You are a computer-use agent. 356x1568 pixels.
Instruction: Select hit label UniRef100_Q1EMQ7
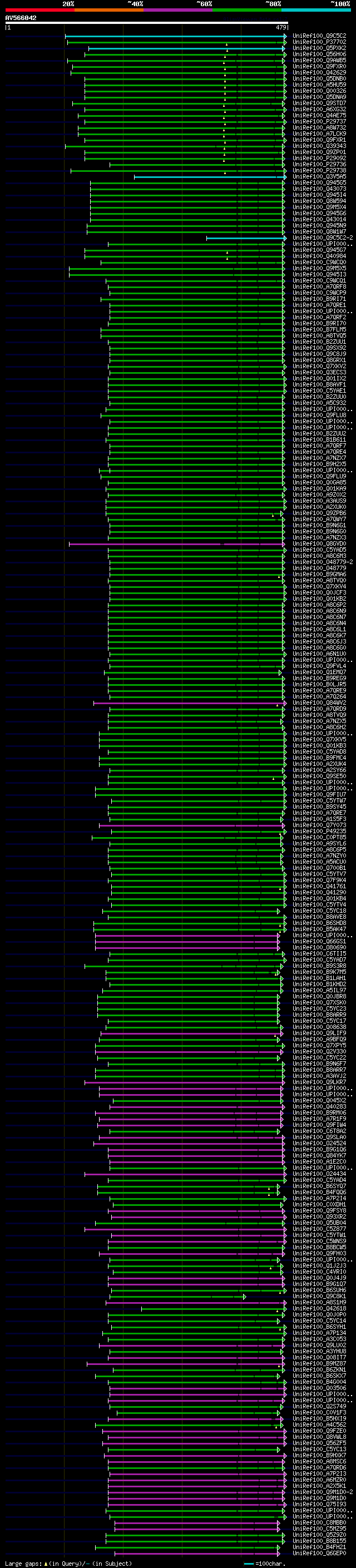(x=319, y=672)
